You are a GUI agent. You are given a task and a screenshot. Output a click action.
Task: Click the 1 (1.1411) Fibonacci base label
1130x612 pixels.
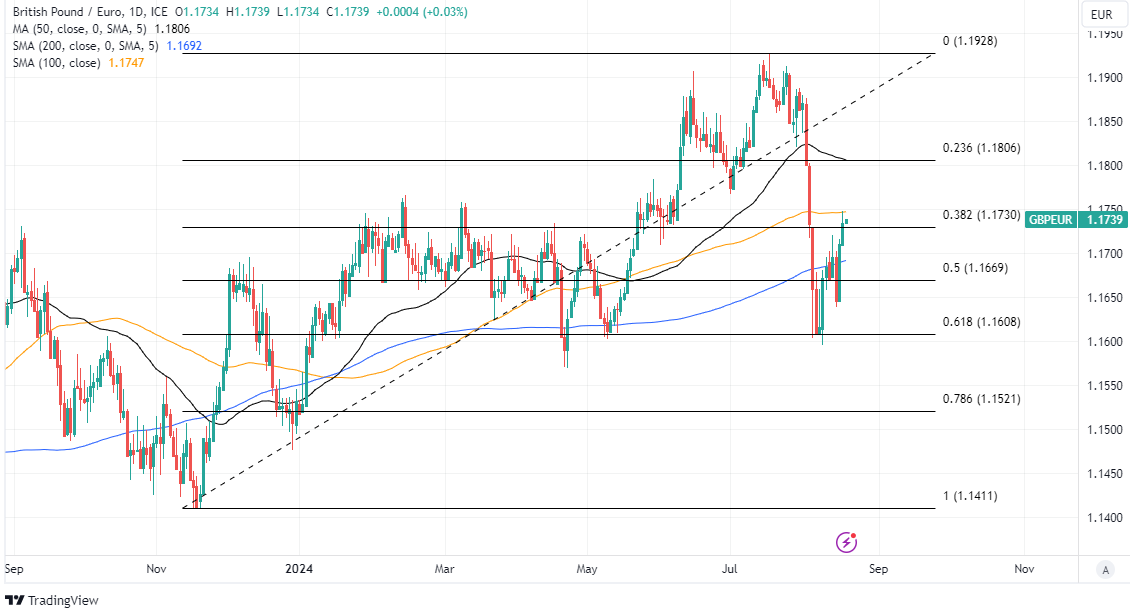tap(971, 496)
